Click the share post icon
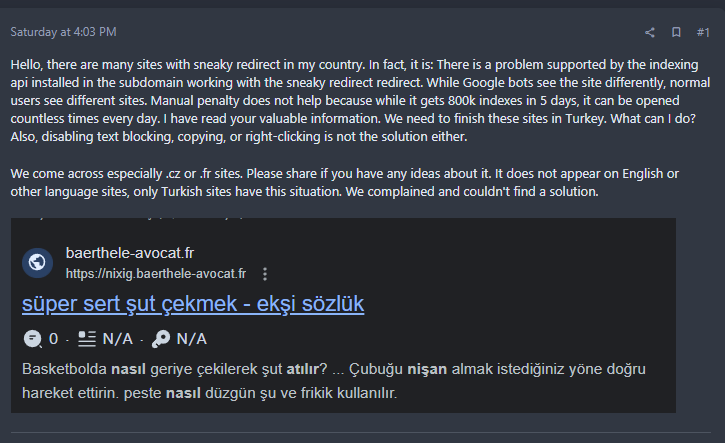Image resolution: width=725 pixels, height=443 pixels. (x=650, y=32)
